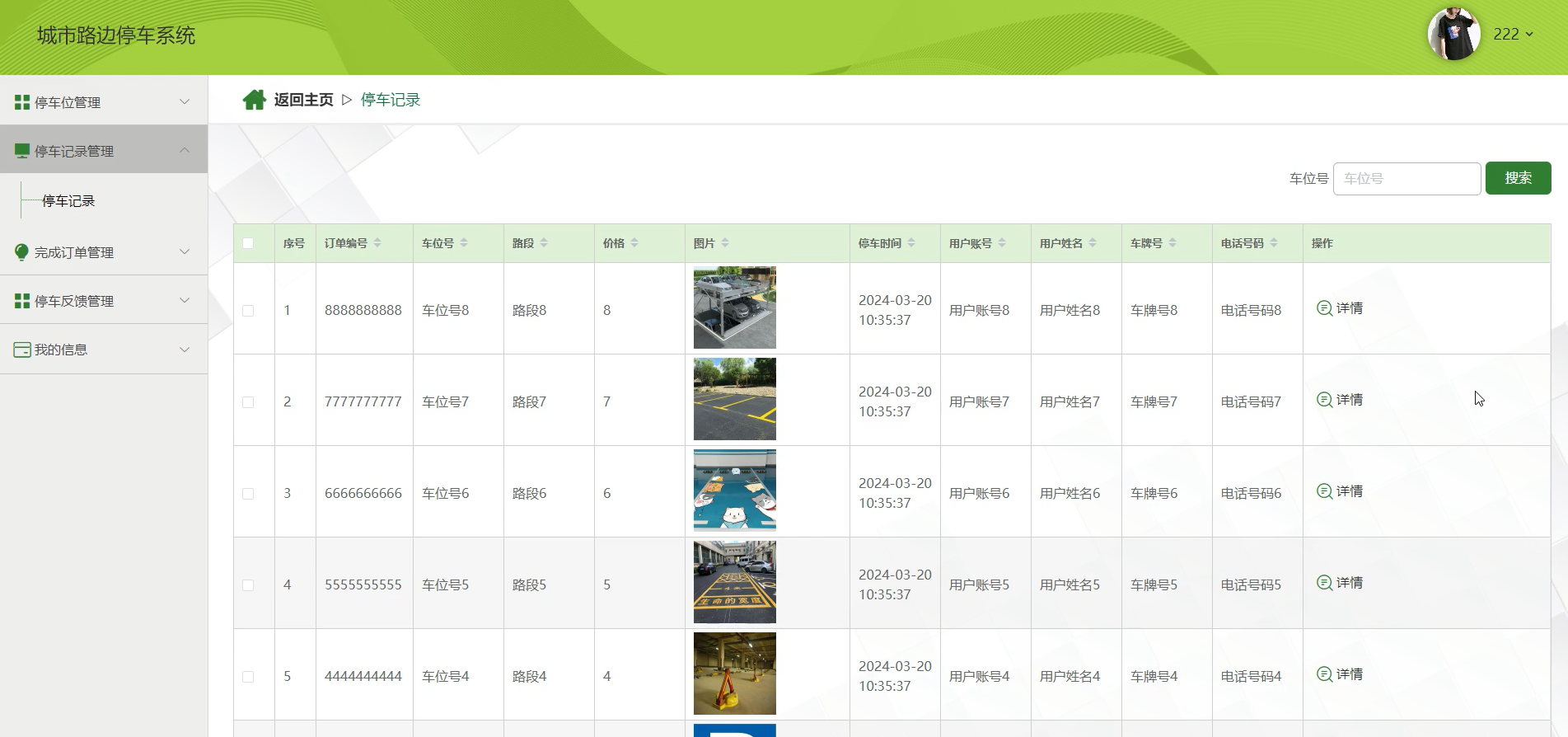Expand 停车位管理 chevron
Image resolution: width=1568 pixels, height=737 pixels.
(185, 101)
